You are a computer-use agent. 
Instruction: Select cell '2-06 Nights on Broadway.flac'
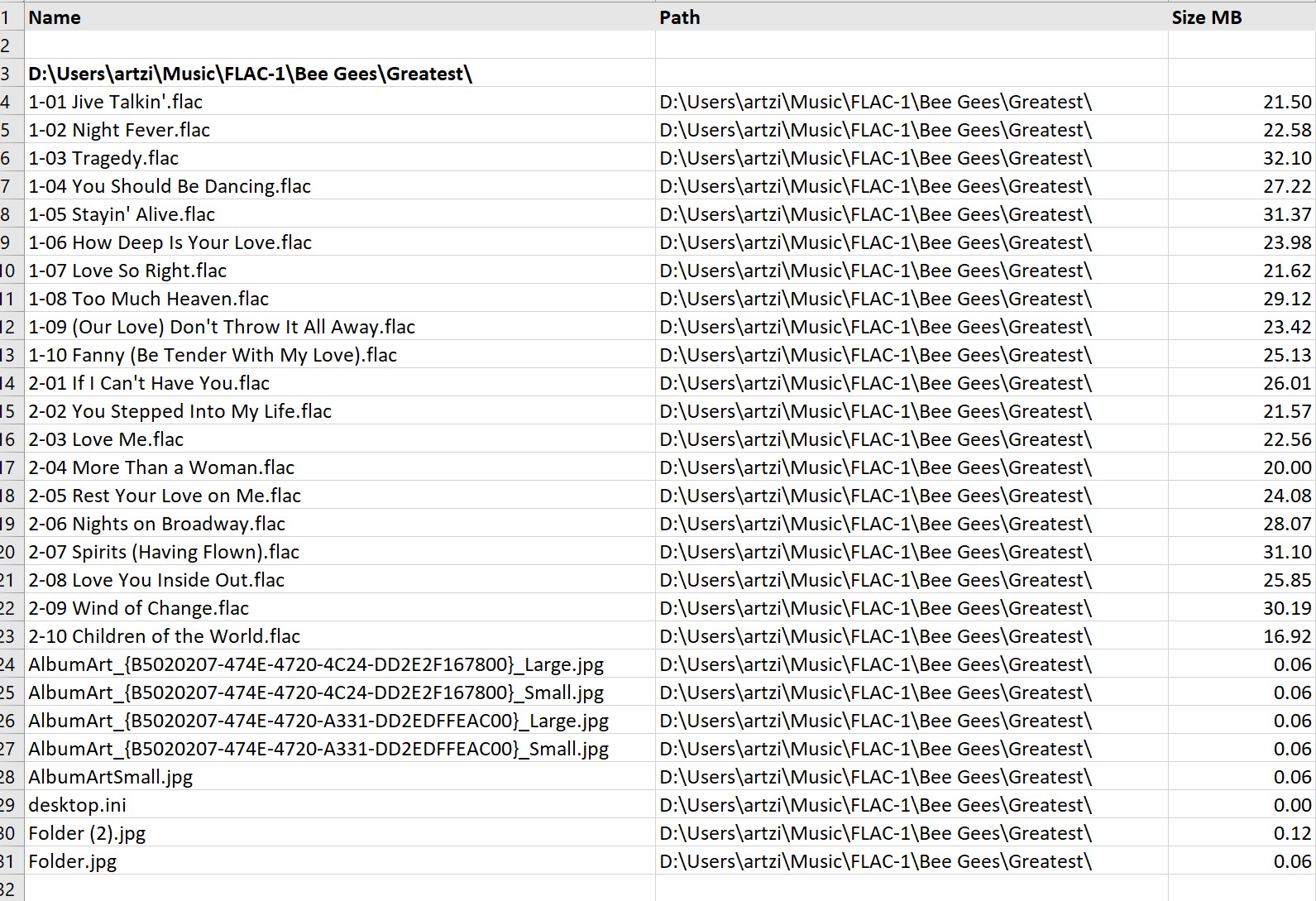pyautogui.click(x=340, y=524)
